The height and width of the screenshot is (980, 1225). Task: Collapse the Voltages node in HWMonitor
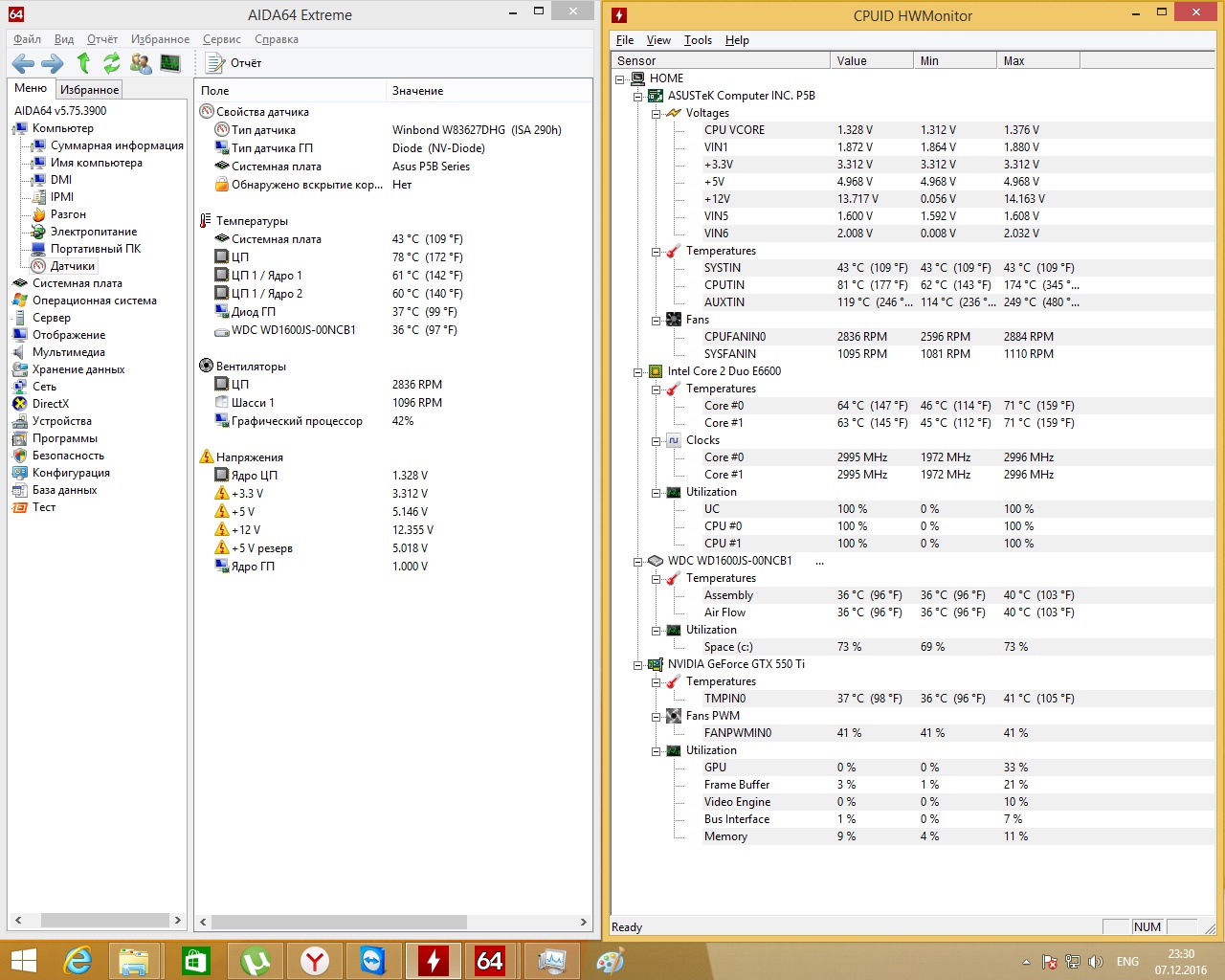coord(657,113)
